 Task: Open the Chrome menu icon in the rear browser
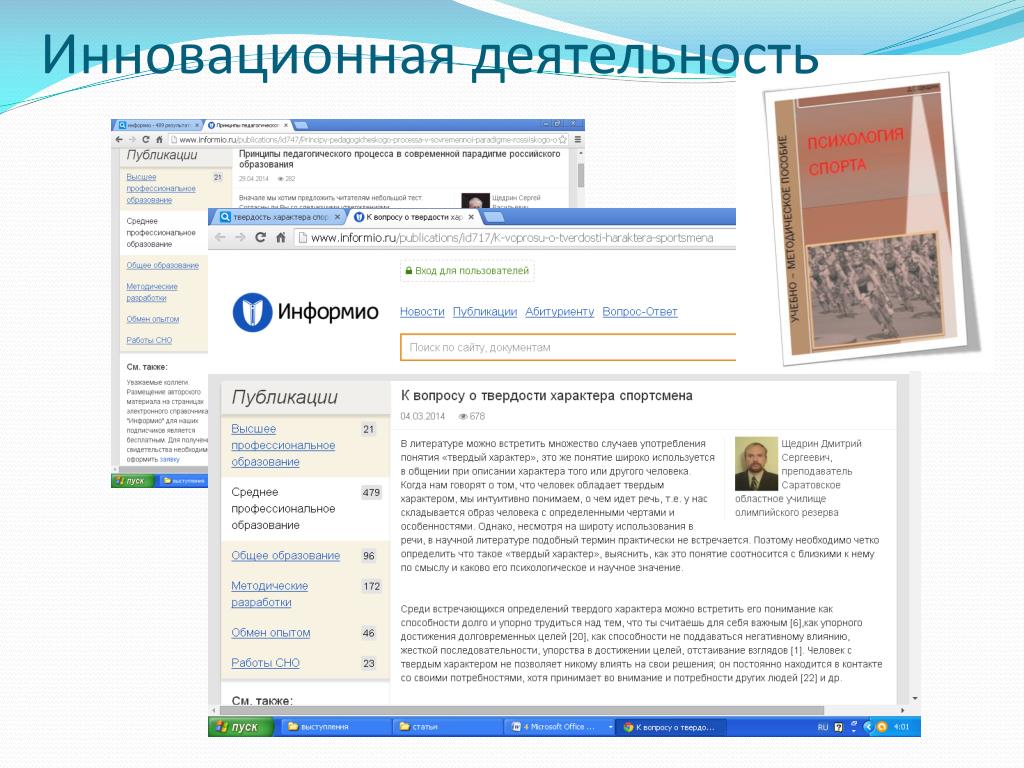(577, 139)
